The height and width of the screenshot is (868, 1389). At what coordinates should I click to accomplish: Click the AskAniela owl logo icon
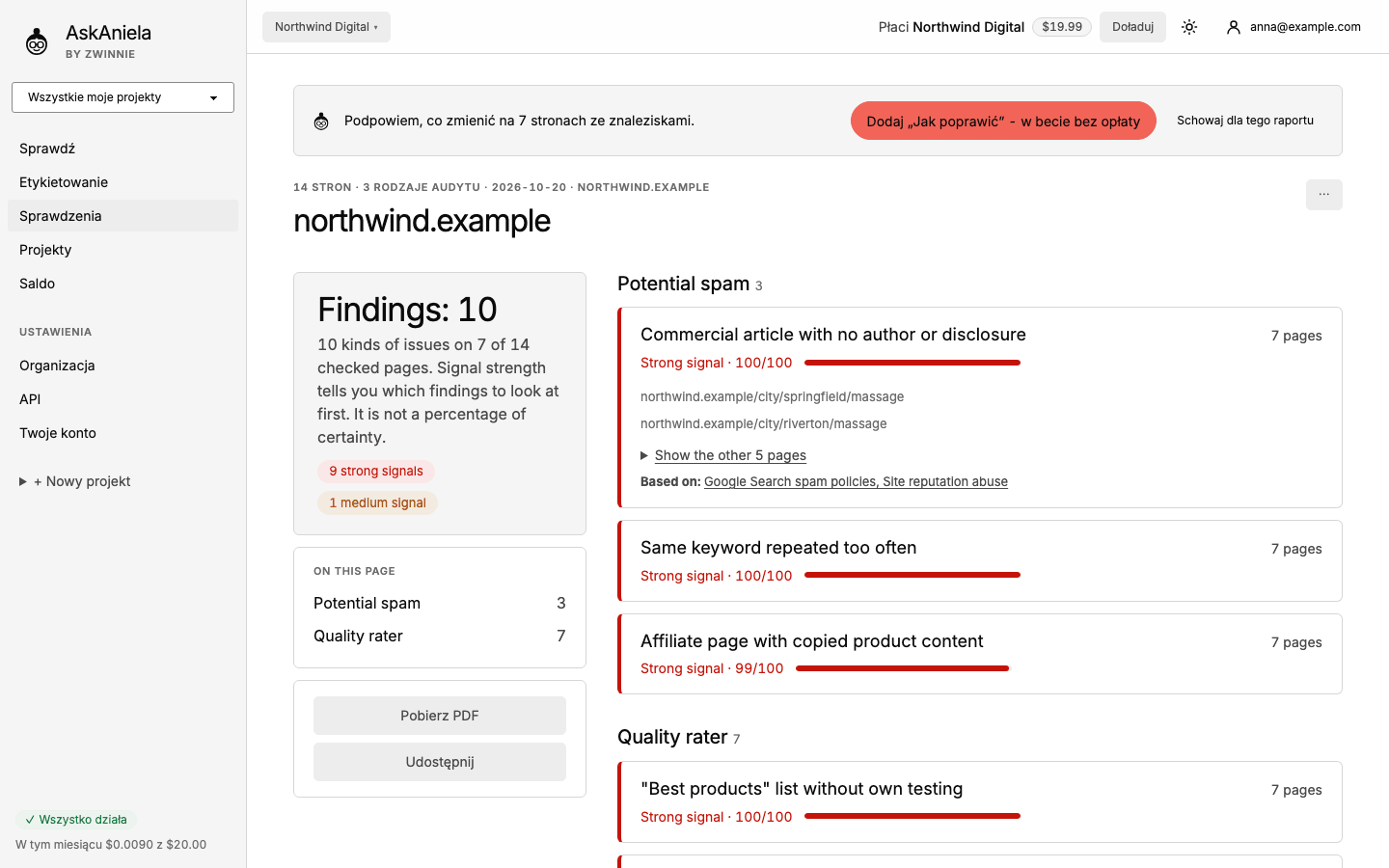click(37, 41)
